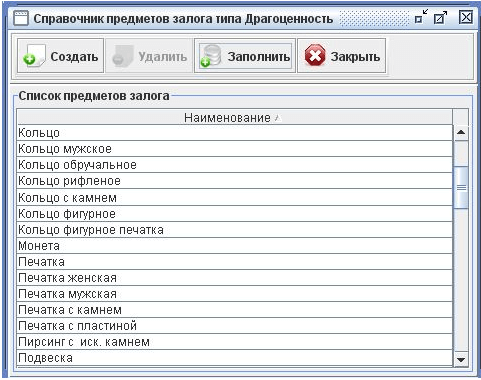
Task: Select the row Монета
Action: point(235,246)
